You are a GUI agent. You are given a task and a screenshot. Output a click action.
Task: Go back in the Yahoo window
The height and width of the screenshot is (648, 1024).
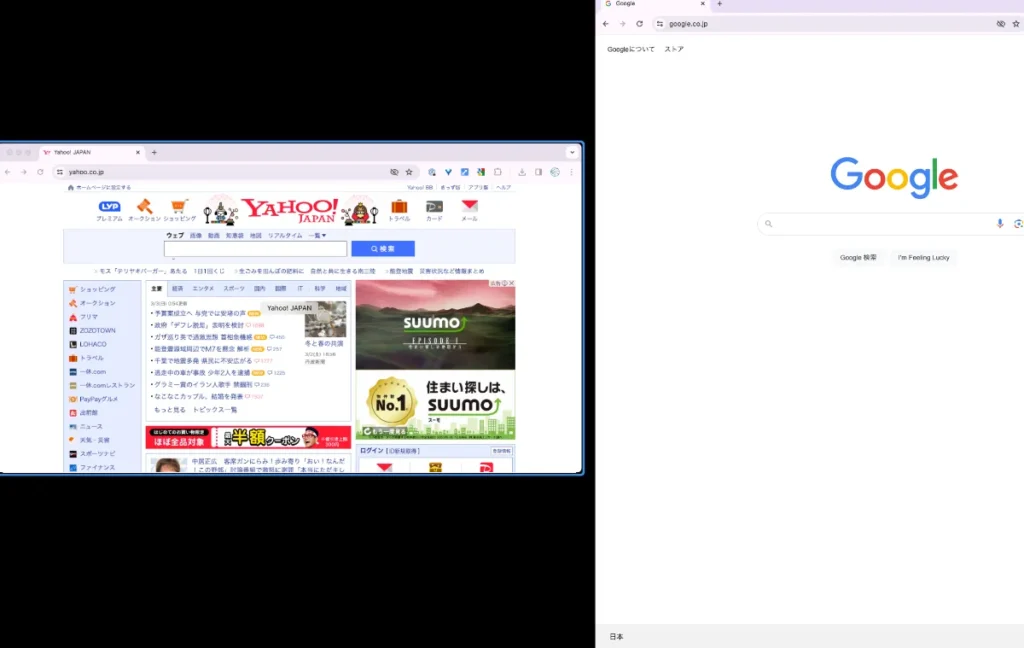tap(8, 172)
